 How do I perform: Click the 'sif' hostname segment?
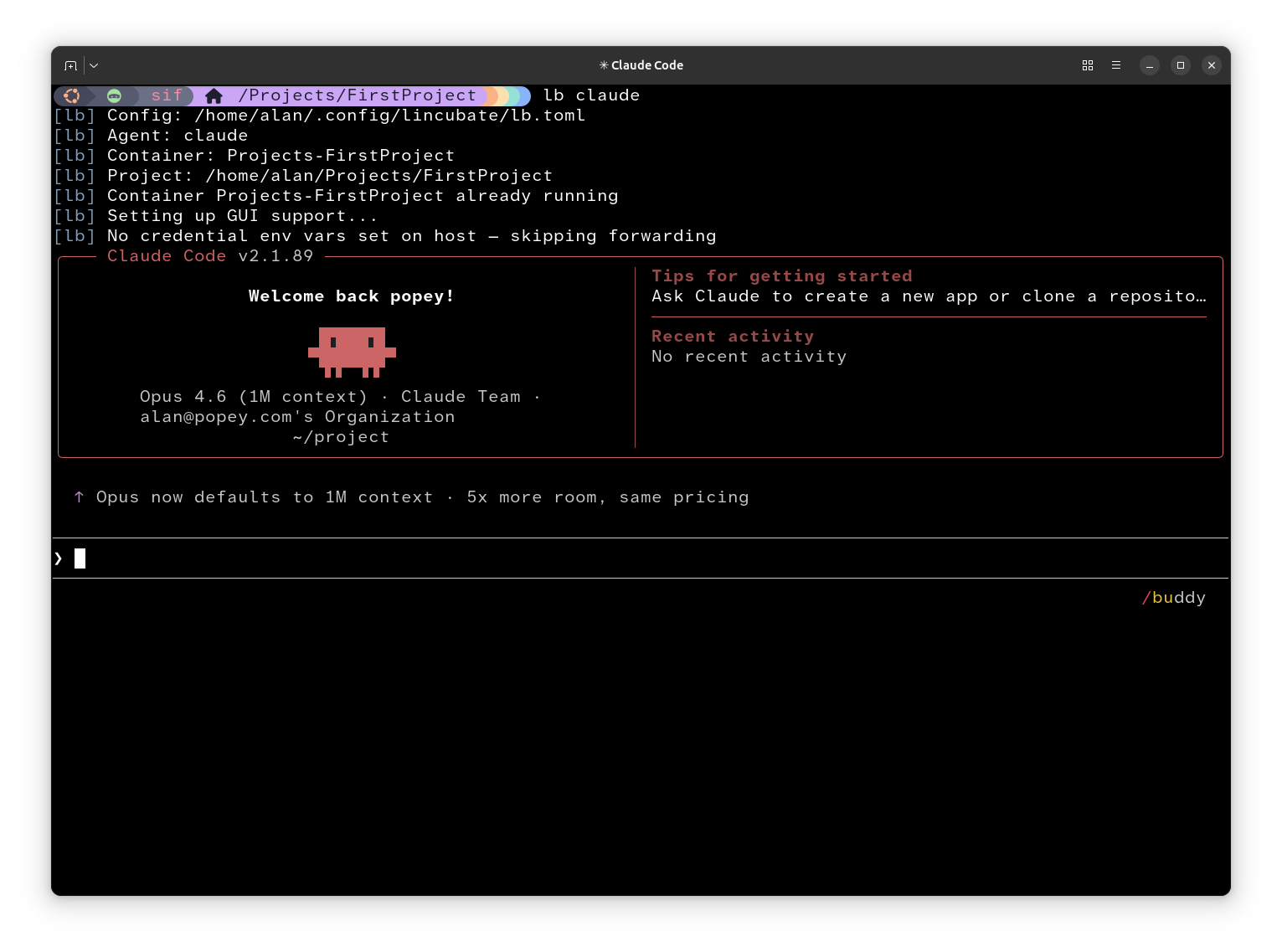(x=167, y=95)
